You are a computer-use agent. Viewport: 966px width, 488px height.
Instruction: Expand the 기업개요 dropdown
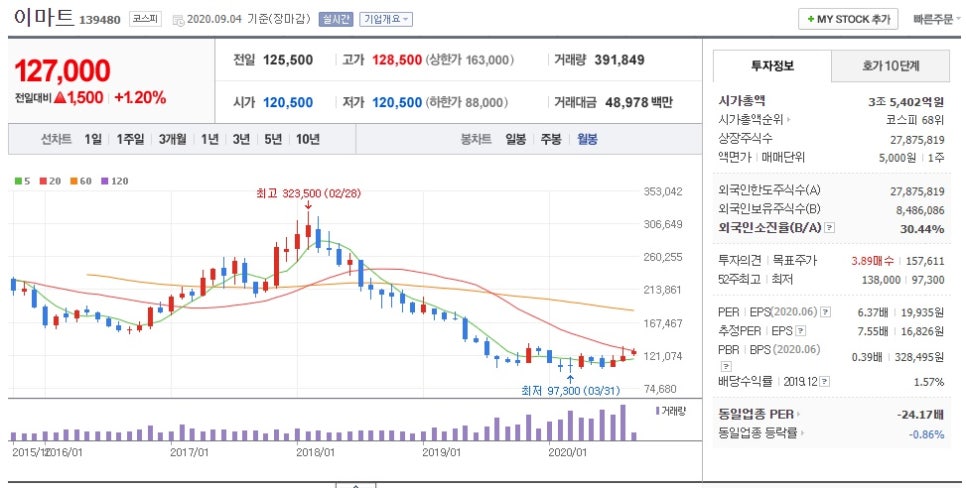point(386,20)
